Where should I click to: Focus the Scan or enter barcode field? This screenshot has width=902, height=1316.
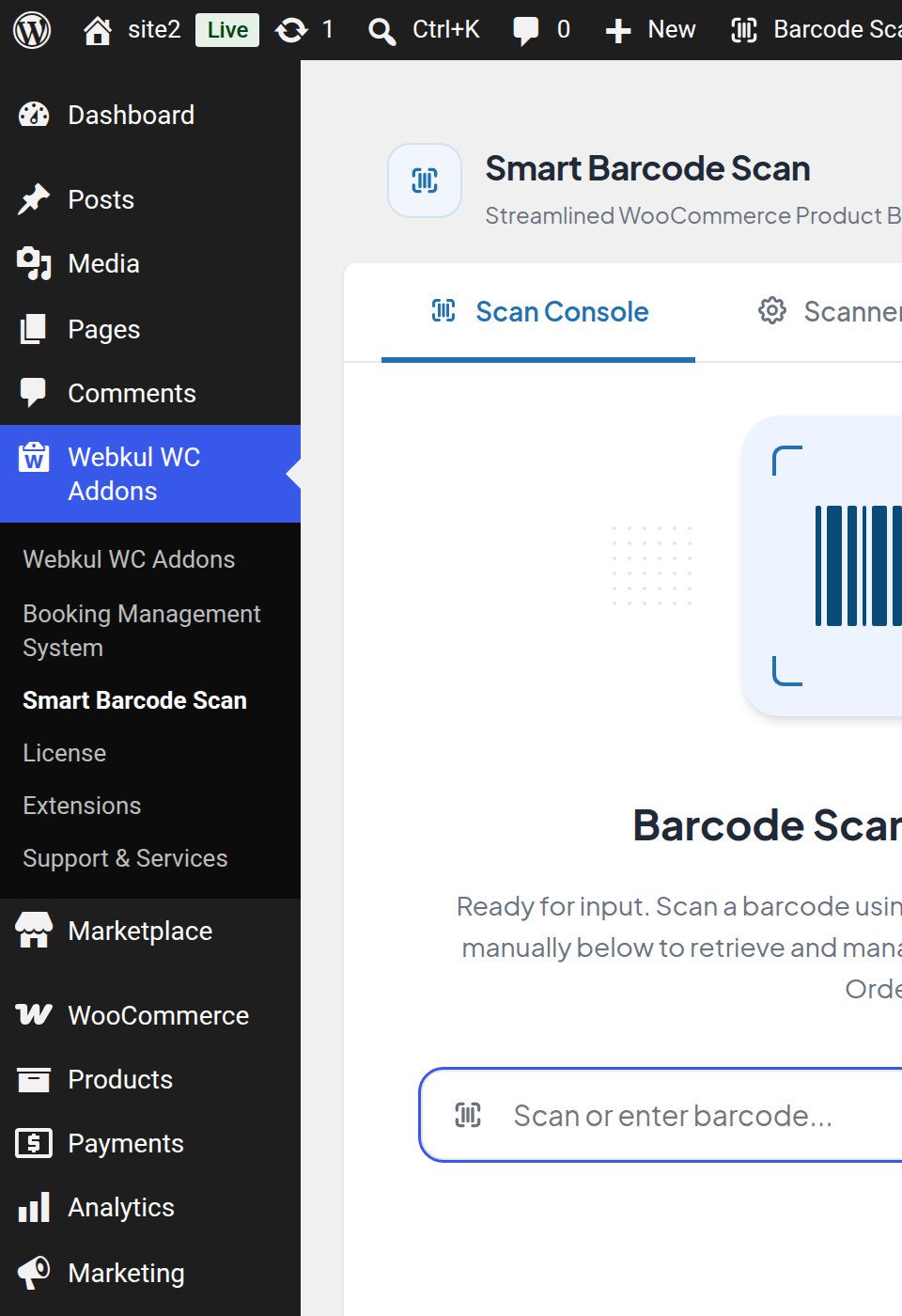661,1115
